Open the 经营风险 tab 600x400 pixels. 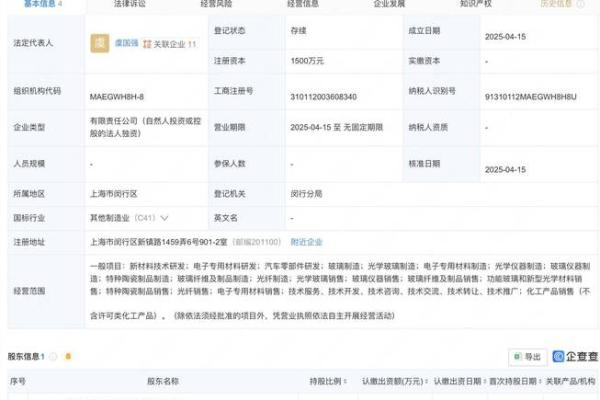216,4
